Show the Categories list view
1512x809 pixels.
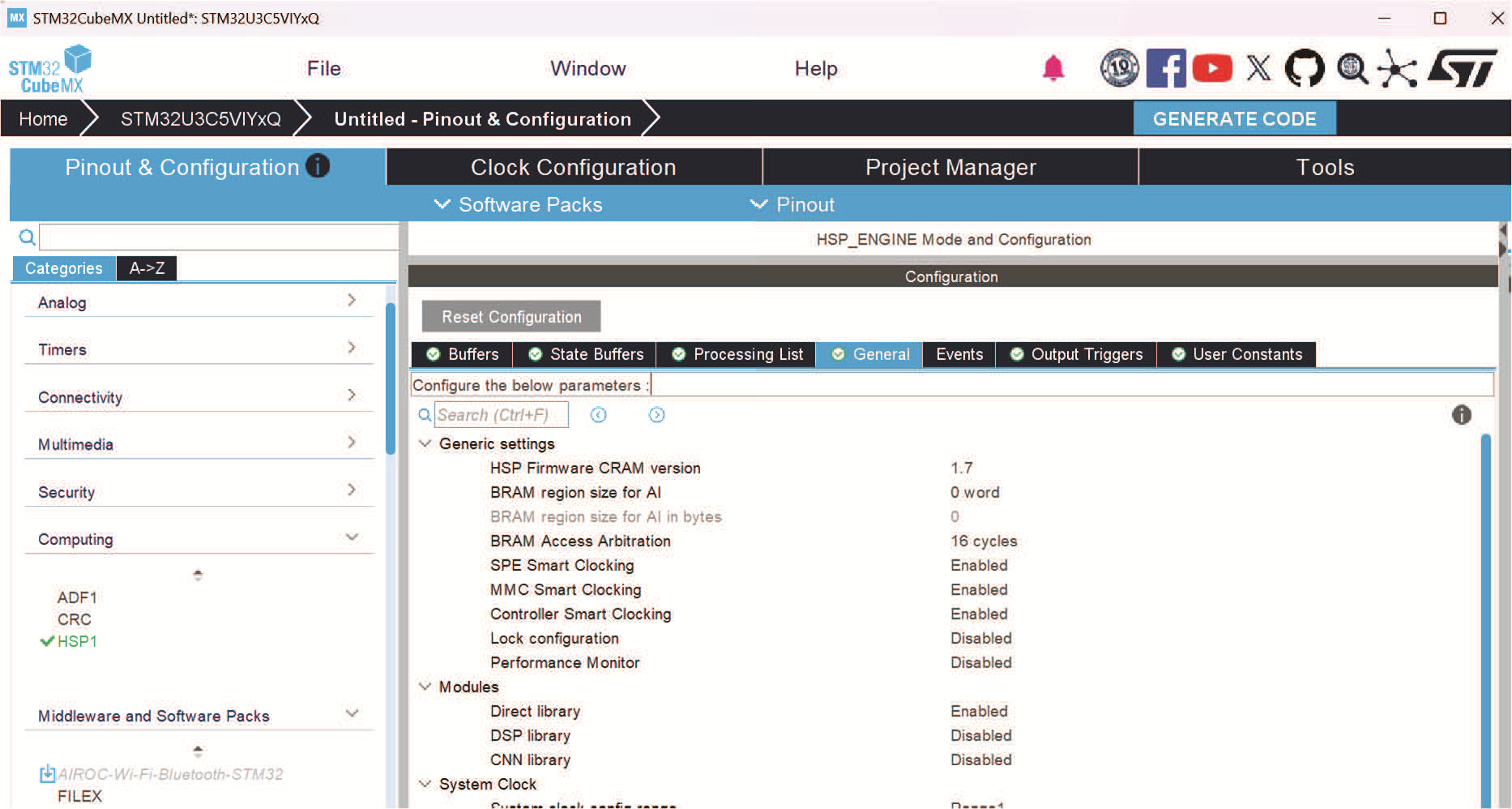(x=64, y=268)
